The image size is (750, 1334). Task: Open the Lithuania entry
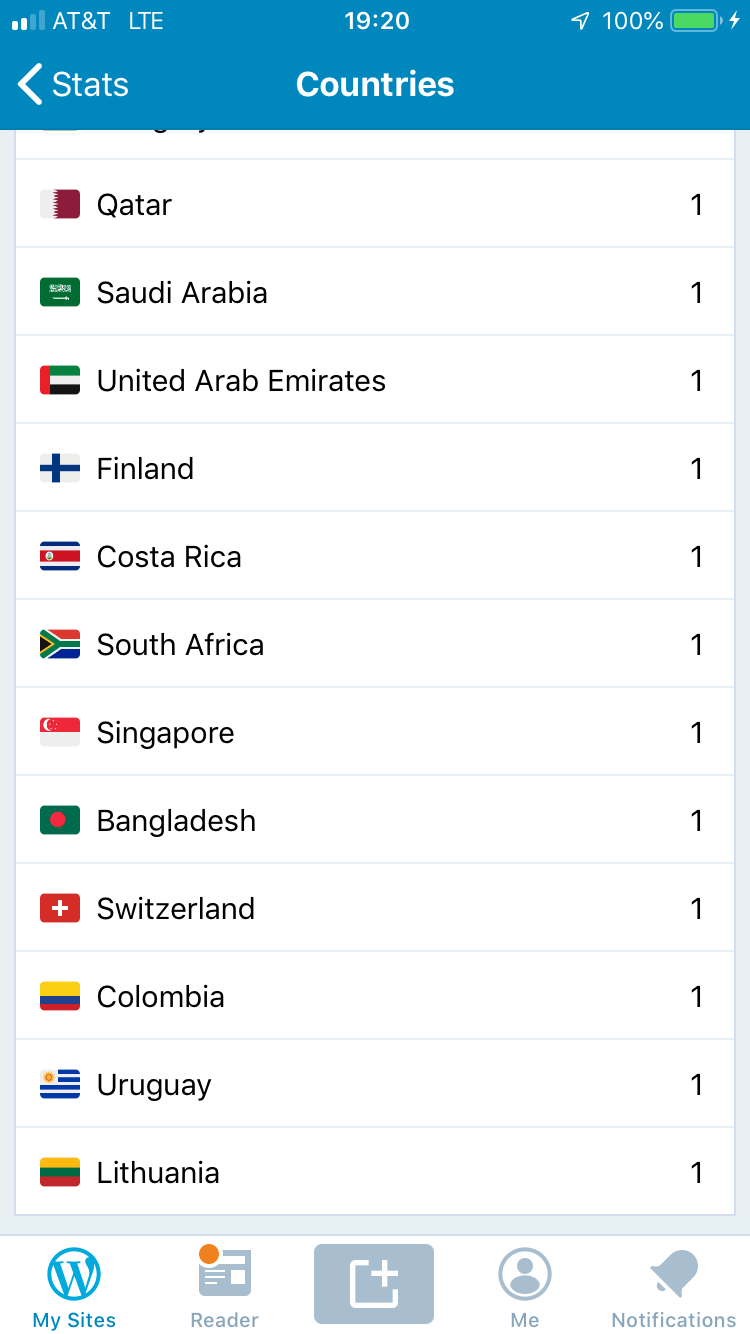(x=374, y=1173)
